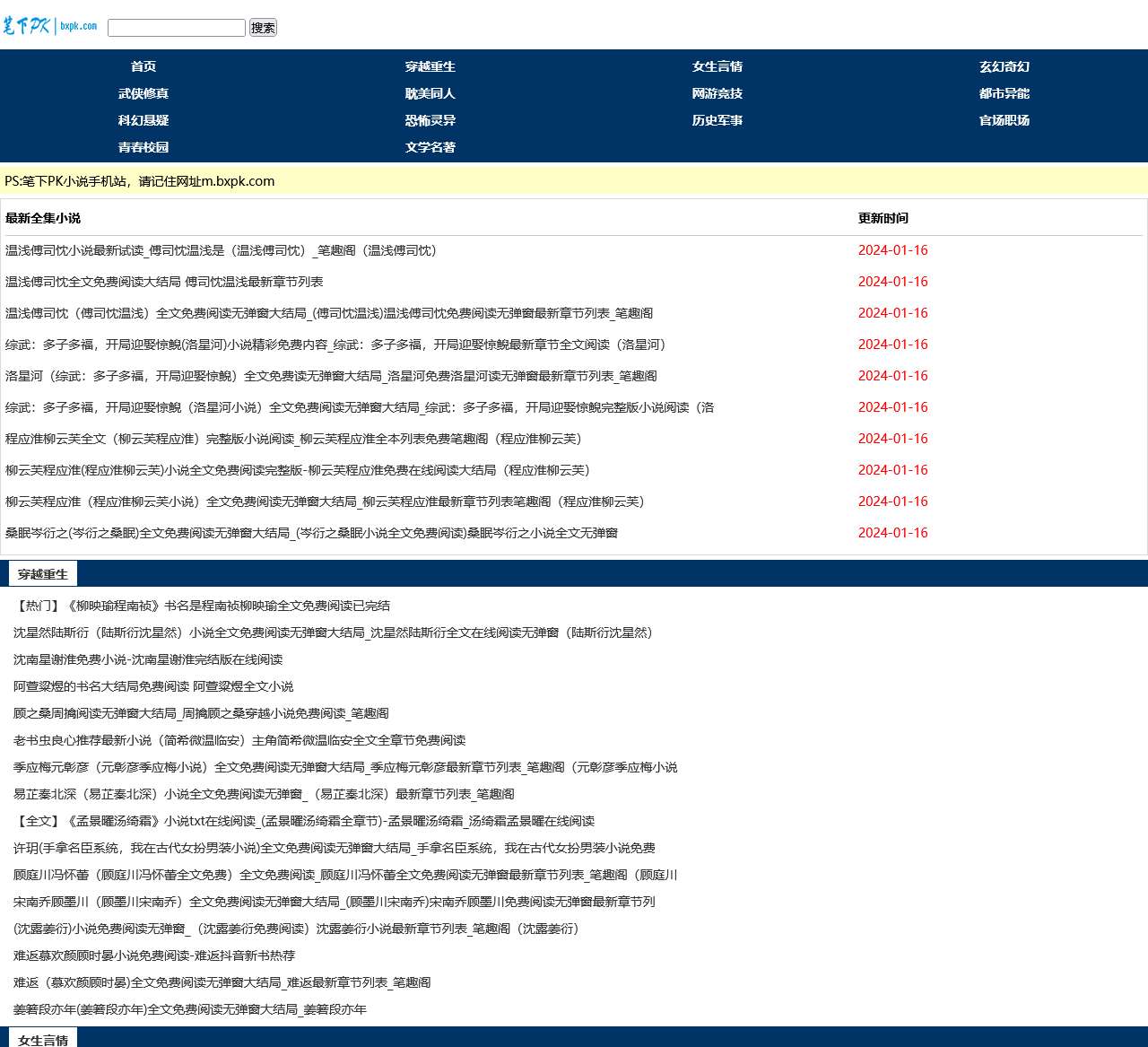Open 温浅傅司忱全文免费阅读大结局 link

tap(164, 282)
